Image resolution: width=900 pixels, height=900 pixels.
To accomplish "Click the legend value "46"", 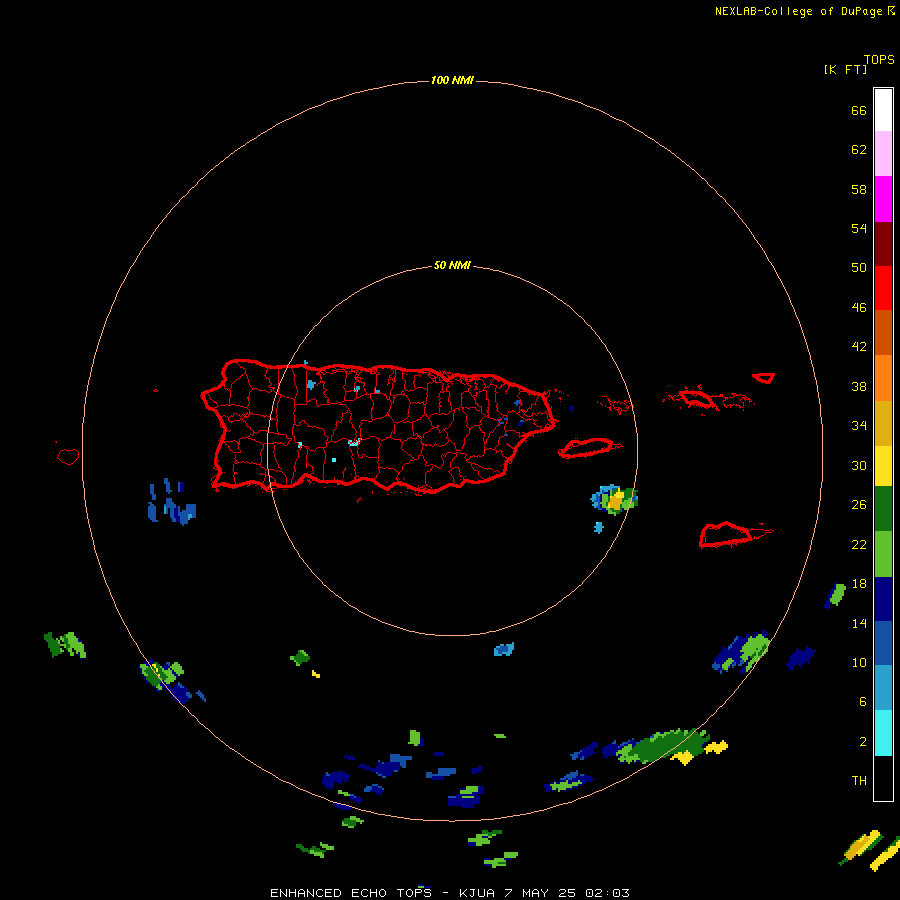I will tap(859, 307).
